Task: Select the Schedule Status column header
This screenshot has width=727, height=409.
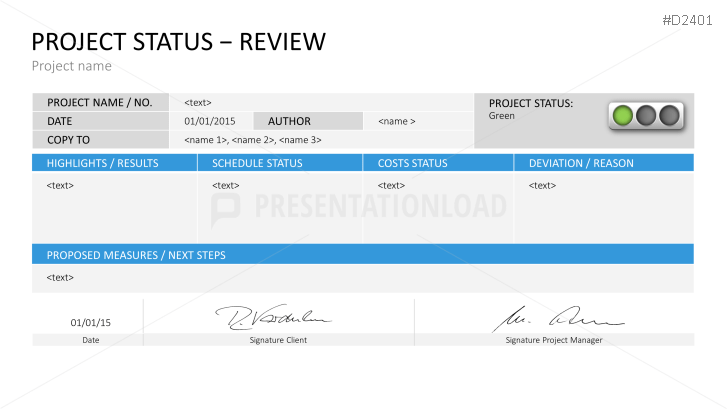Action: coord(257,163)
